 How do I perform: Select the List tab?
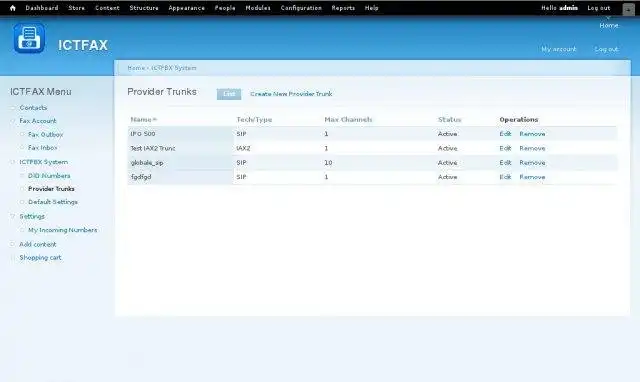(229, 94)
